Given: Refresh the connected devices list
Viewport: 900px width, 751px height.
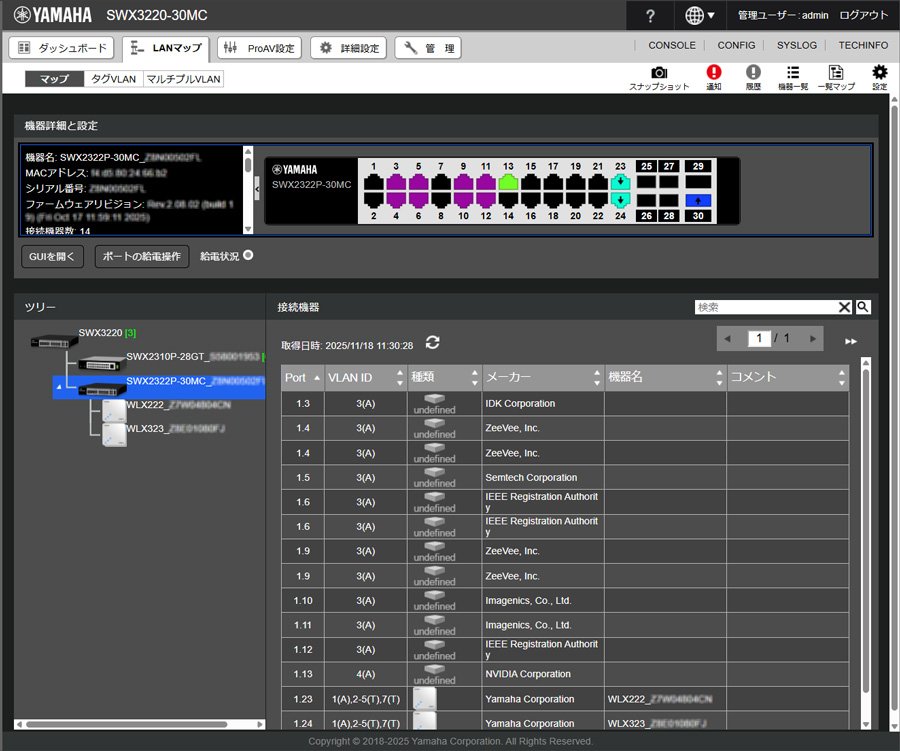Looking at the screenshot, I should (x=432, y=343).
